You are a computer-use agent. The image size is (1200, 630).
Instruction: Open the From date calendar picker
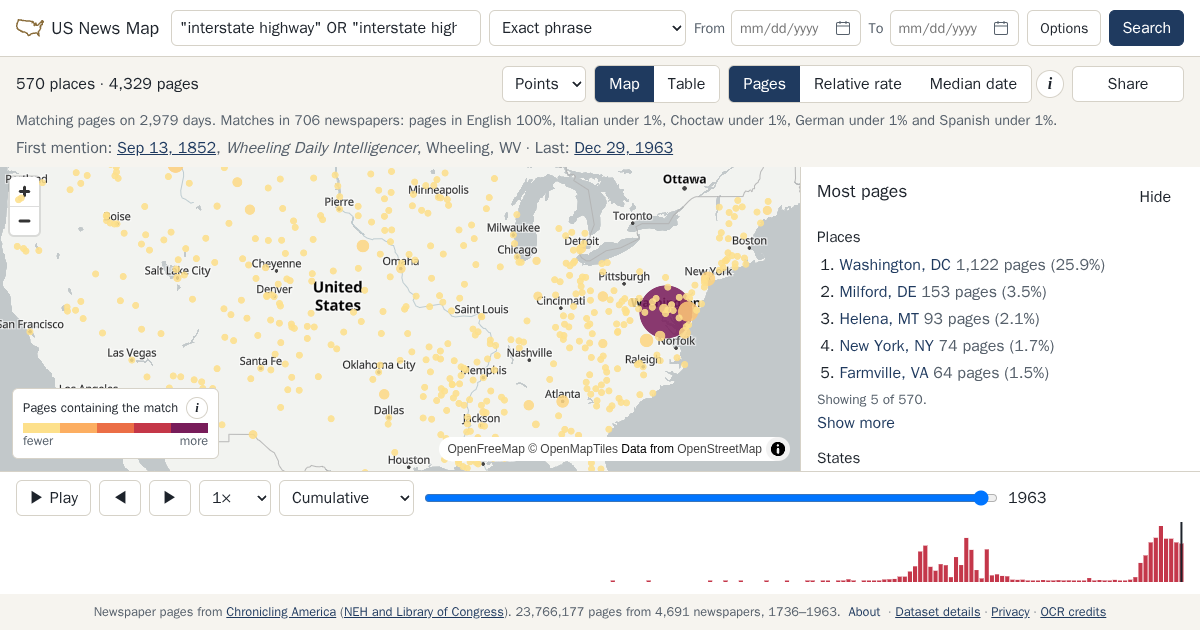[843, 28]
